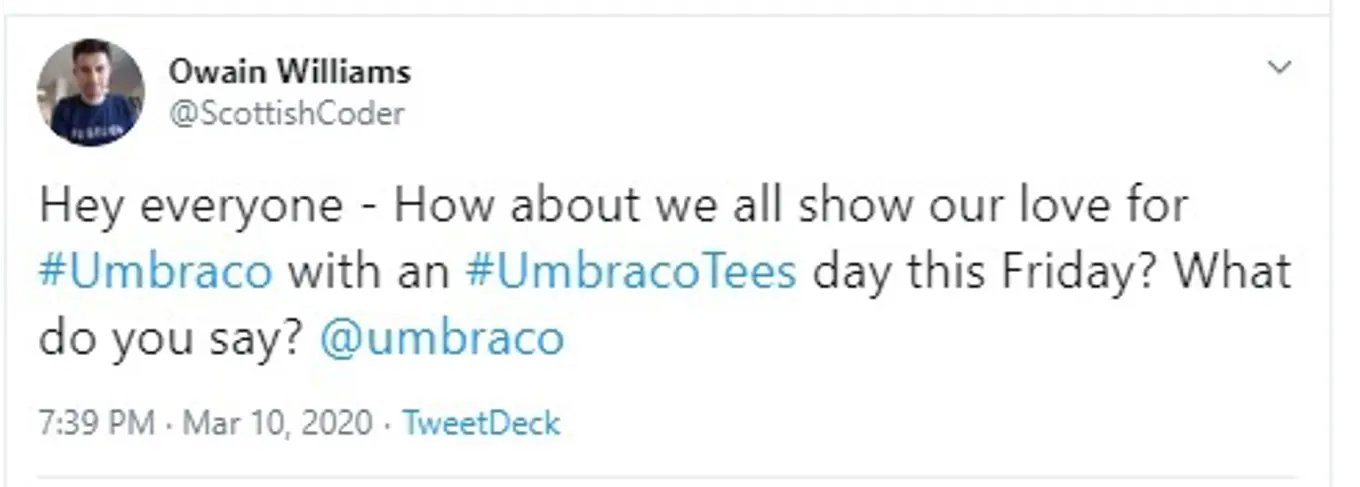Click the 'day this' tweet text
Viewport: 1360px width, 487px height.
coord(883,272)
